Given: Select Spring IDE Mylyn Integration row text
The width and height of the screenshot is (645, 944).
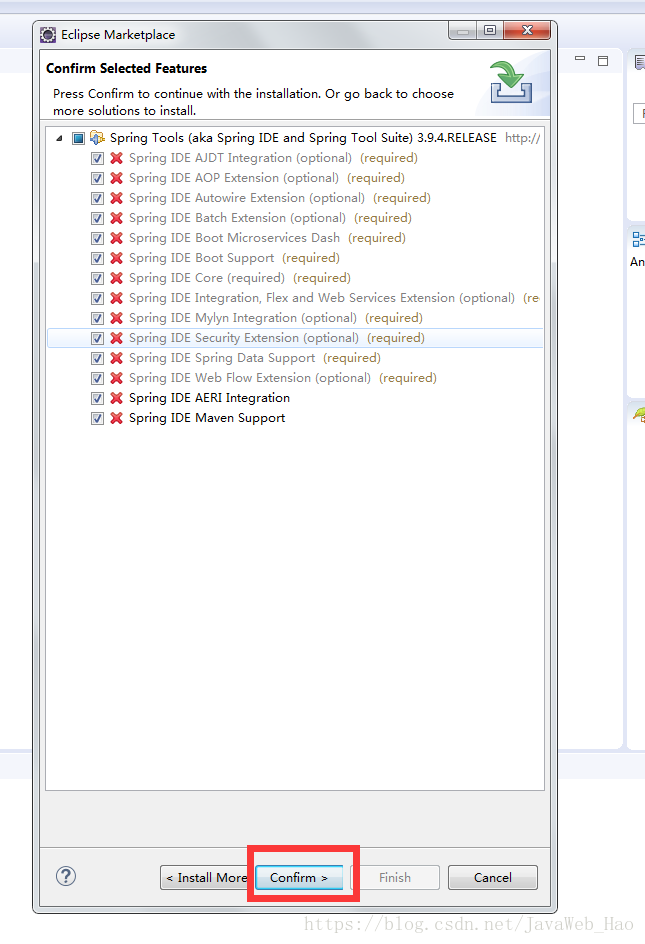Looking at the screenshot, I should click(x=276, y=317).
